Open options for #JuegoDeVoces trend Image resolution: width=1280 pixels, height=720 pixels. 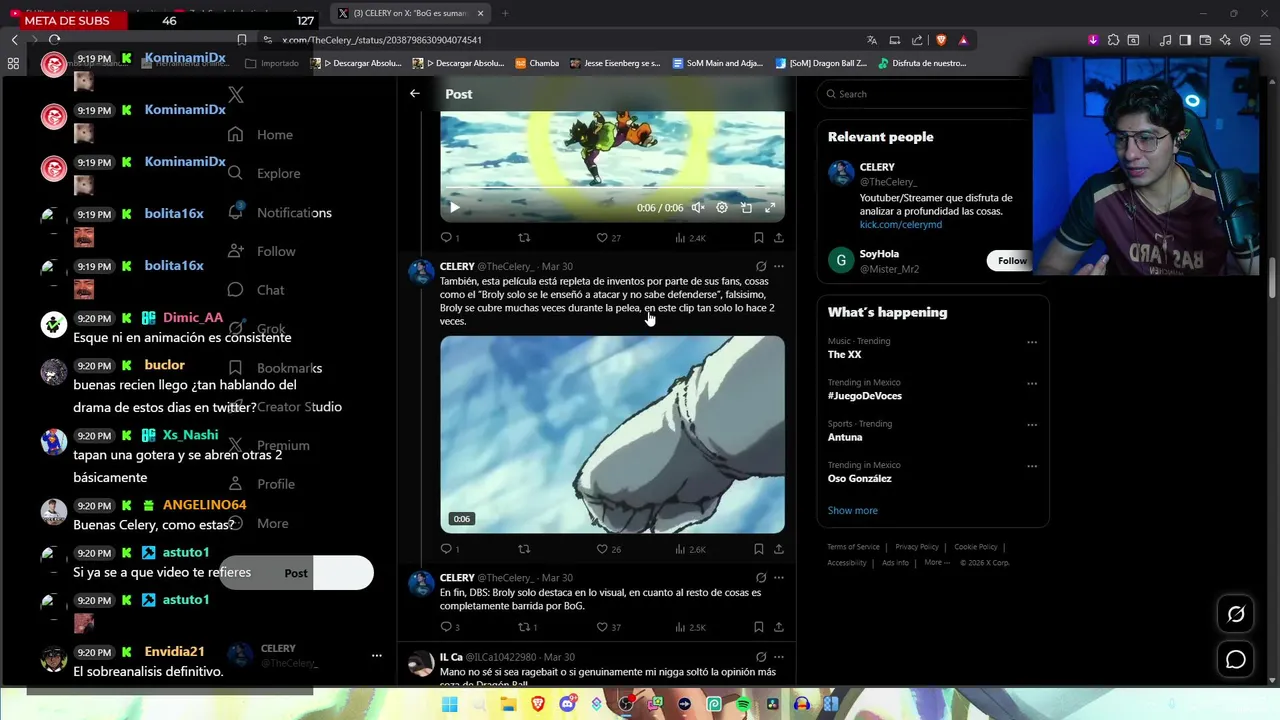1032,383
